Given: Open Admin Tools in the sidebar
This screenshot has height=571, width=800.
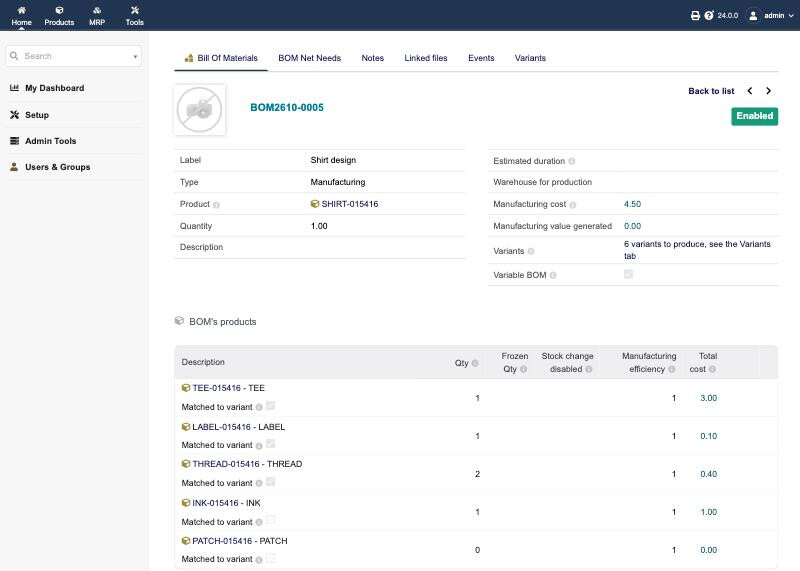Looking at the screenshot, I should click(51, 141).
